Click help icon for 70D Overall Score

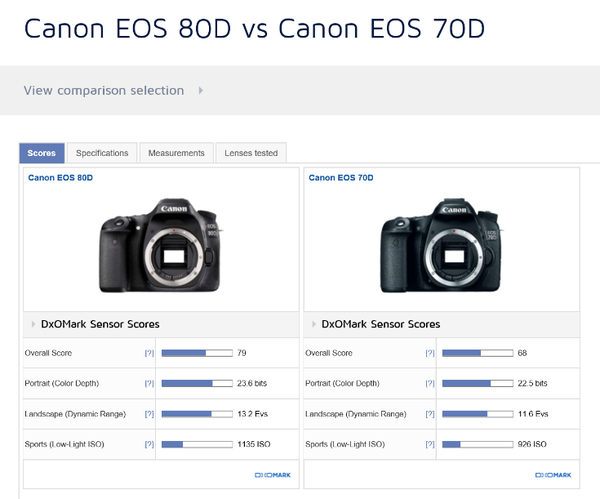point(430,353)
